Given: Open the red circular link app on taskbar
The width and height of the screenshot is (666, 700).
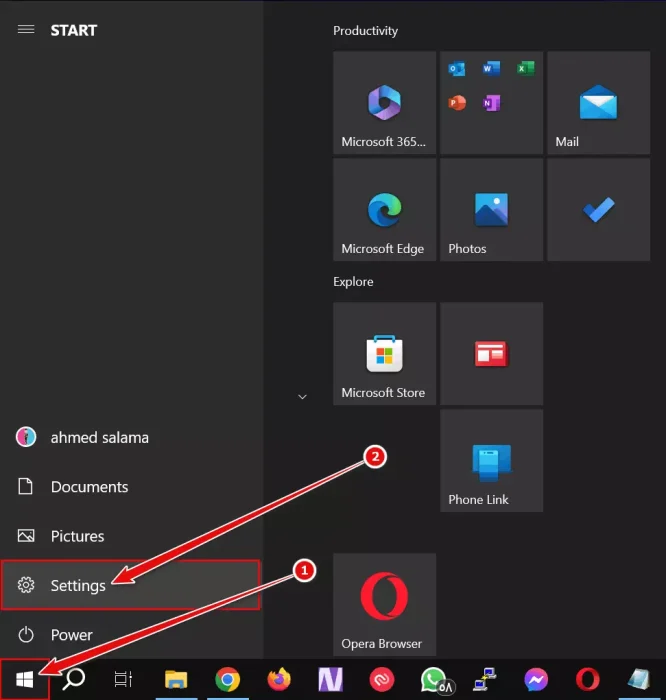Looking at the screenshot, I should coord(382,679).
